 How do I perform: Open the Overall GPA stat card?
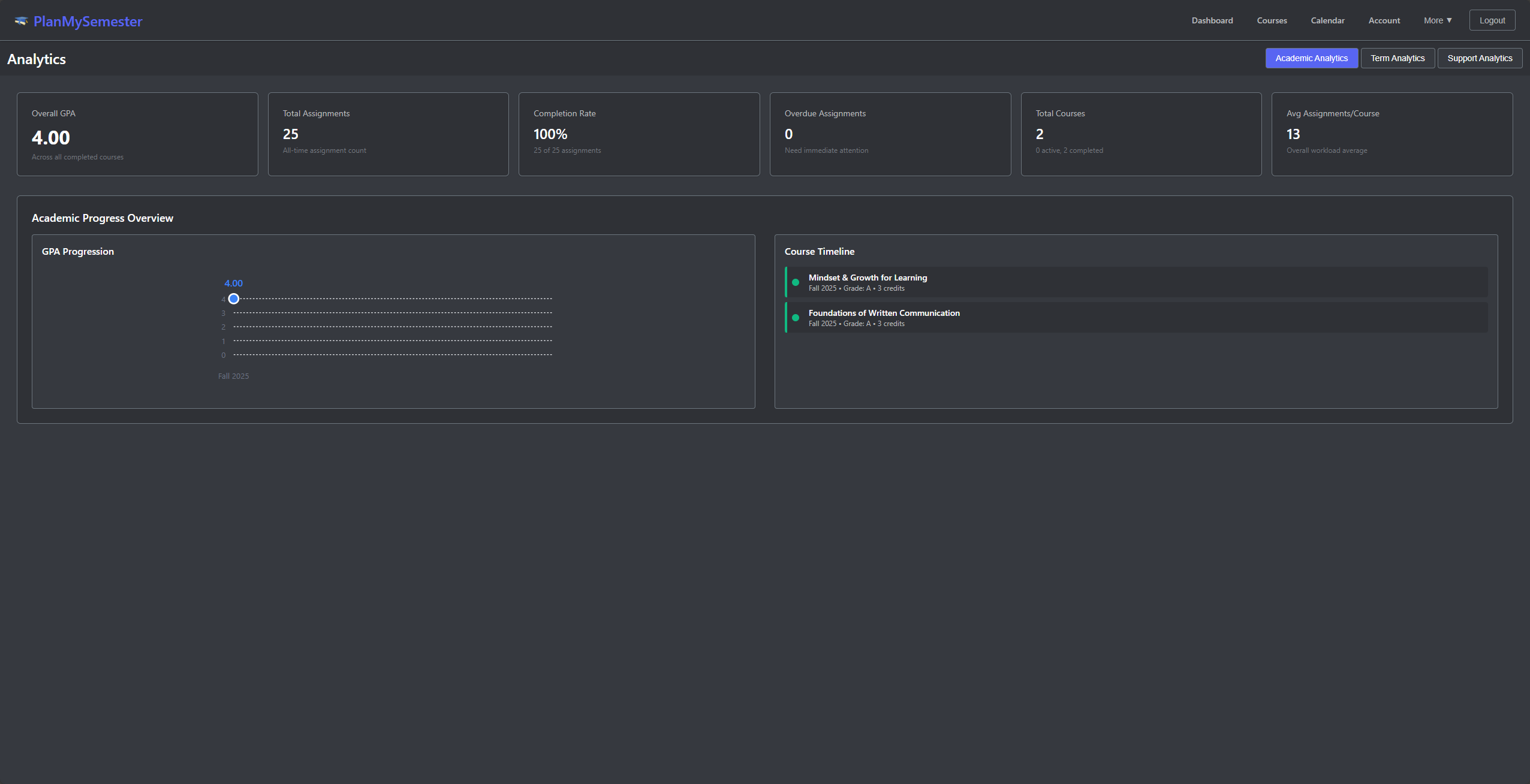tap(137, 134)
